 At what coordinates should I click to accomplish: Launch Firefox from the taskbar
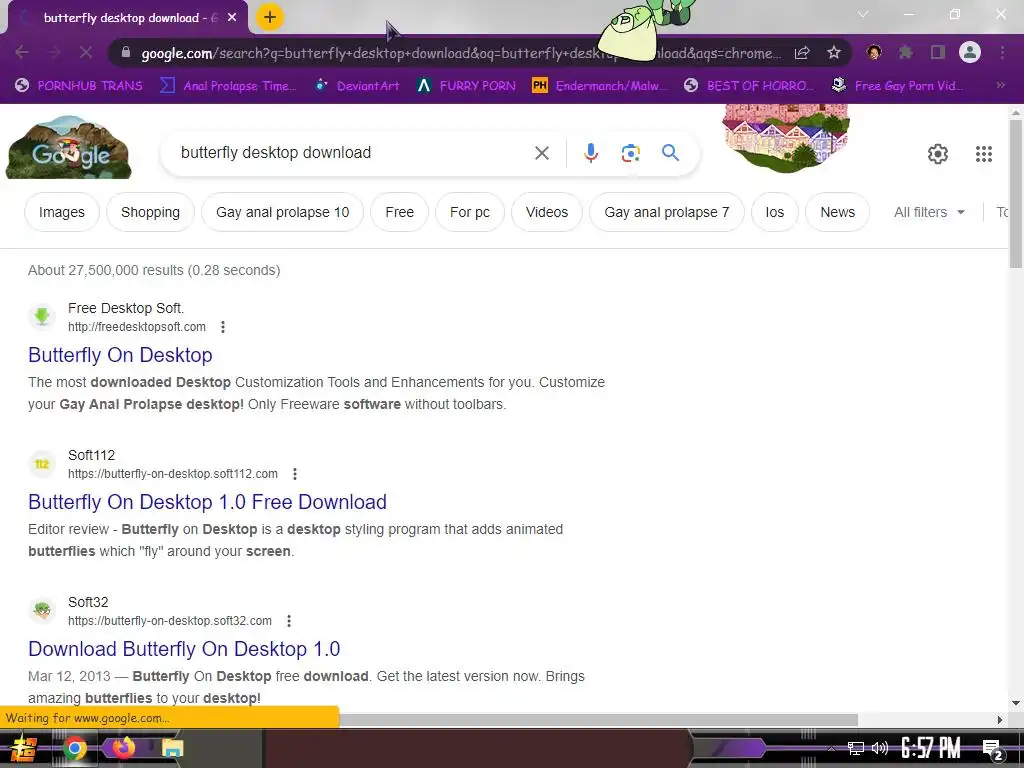click(123, 747)
